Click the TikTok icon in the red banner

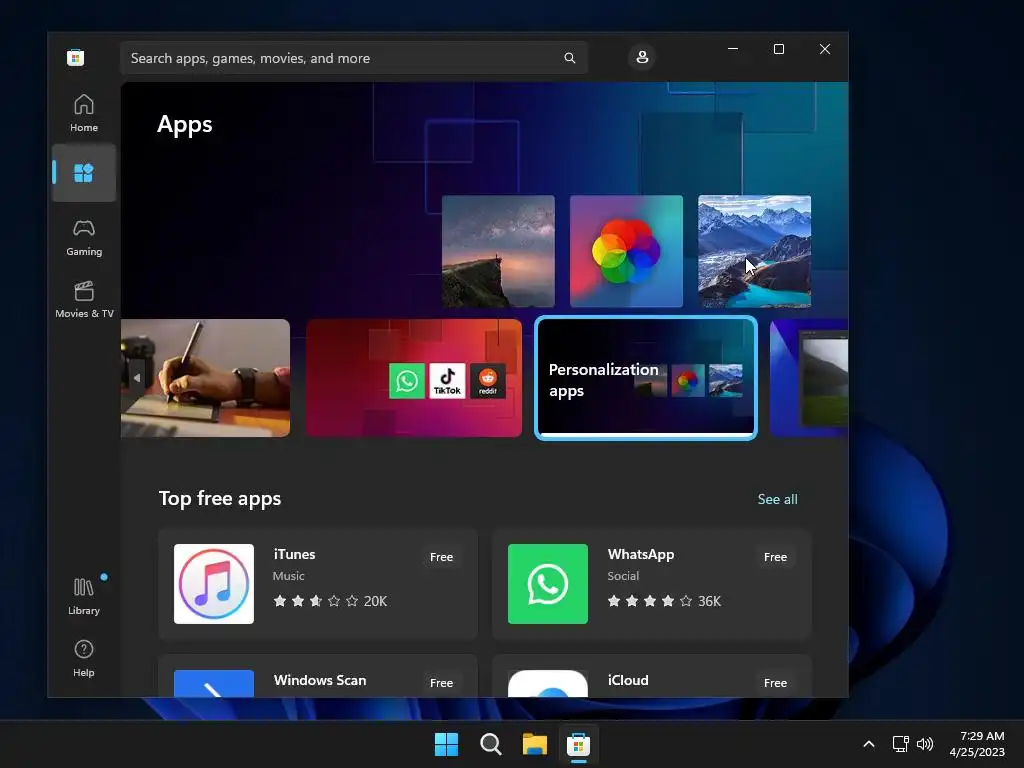point(447,381)
